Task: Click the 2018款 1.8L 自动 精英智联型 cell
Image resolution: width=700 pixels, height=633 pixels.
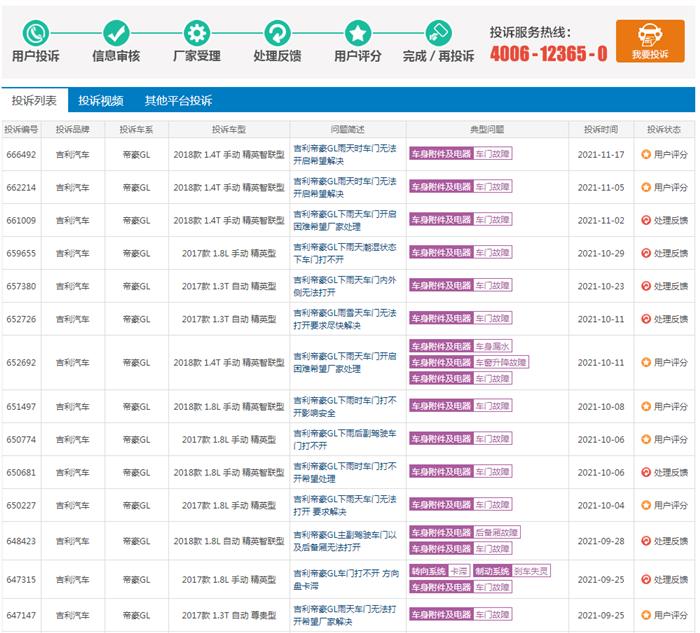Action: pyautogui.click(x=229, y=541)
